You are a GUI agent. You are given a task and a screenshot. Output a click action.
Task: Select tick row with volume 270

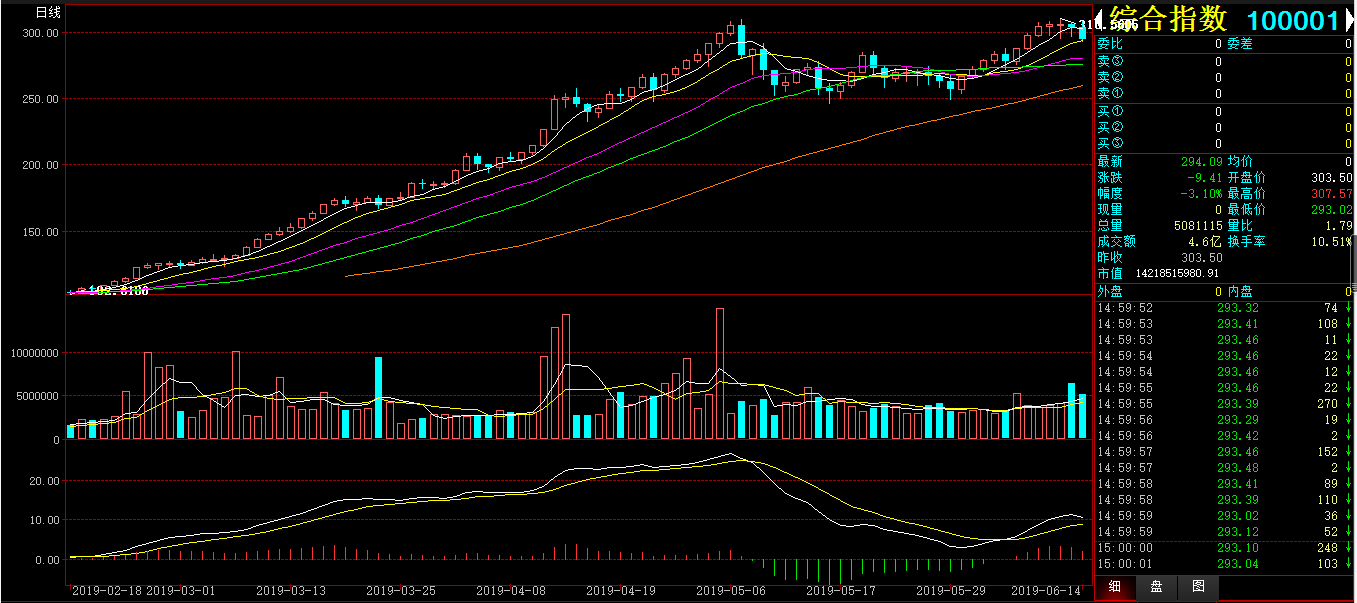coord(1224,404)
